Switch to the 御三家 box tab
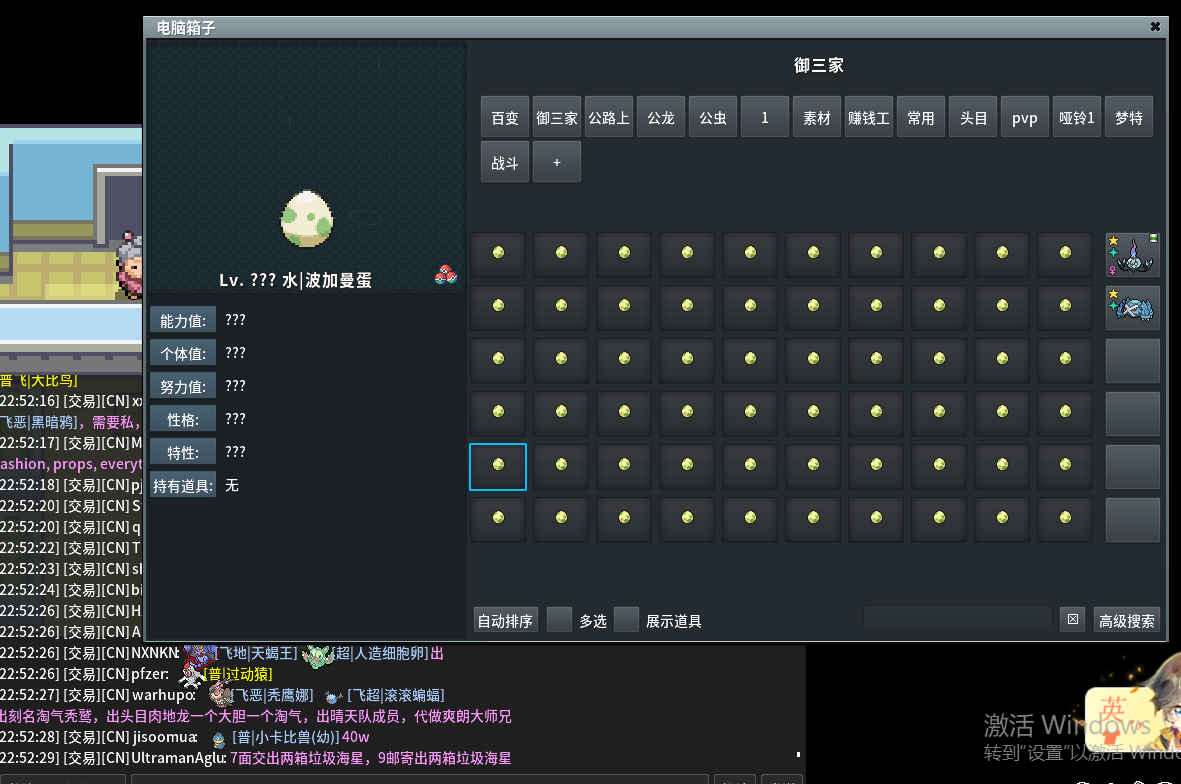 pyautogui.click(x=557, y=117)
